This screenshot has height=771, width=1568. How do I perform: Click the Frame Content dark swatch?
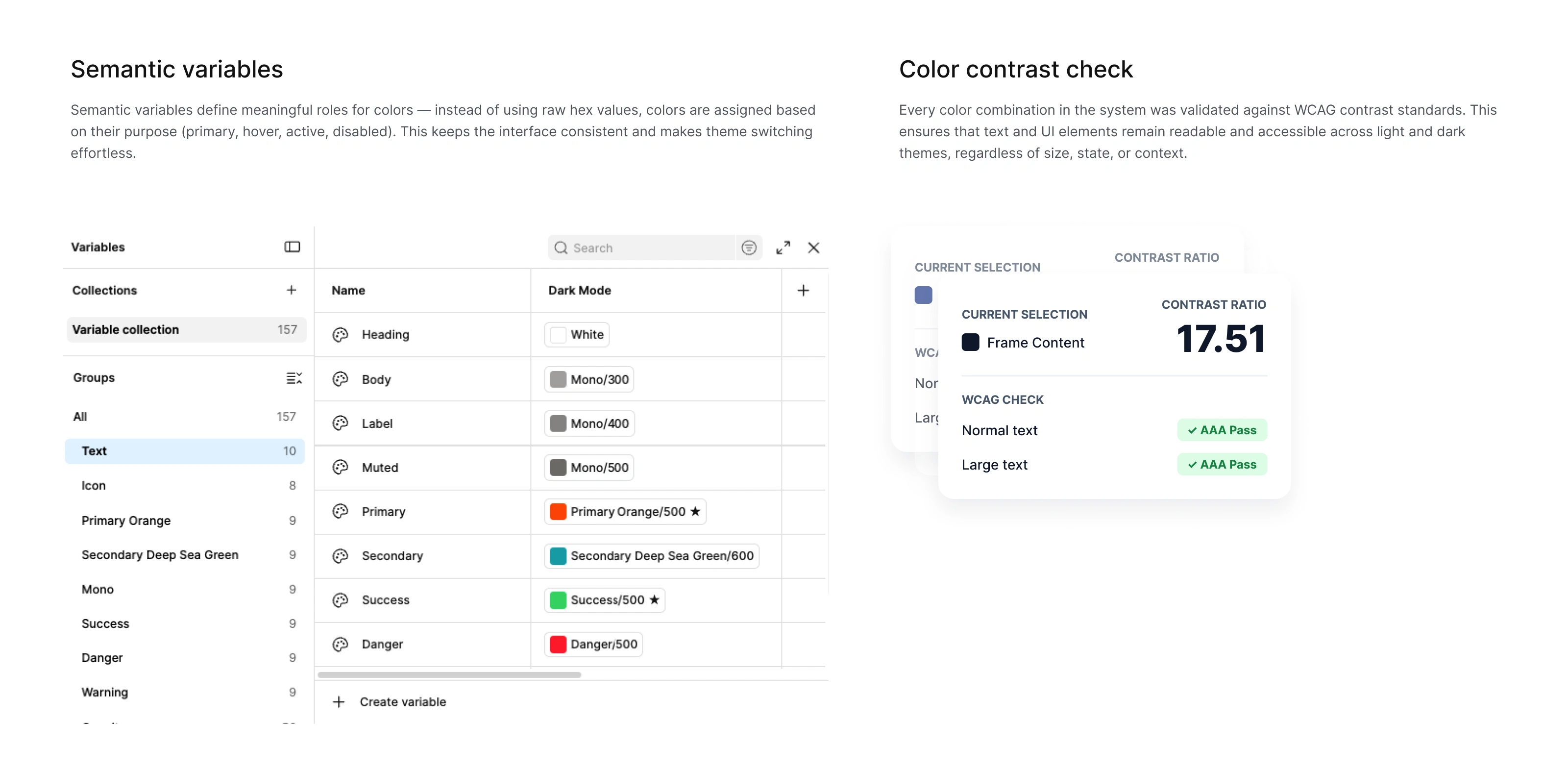point(970,342)
